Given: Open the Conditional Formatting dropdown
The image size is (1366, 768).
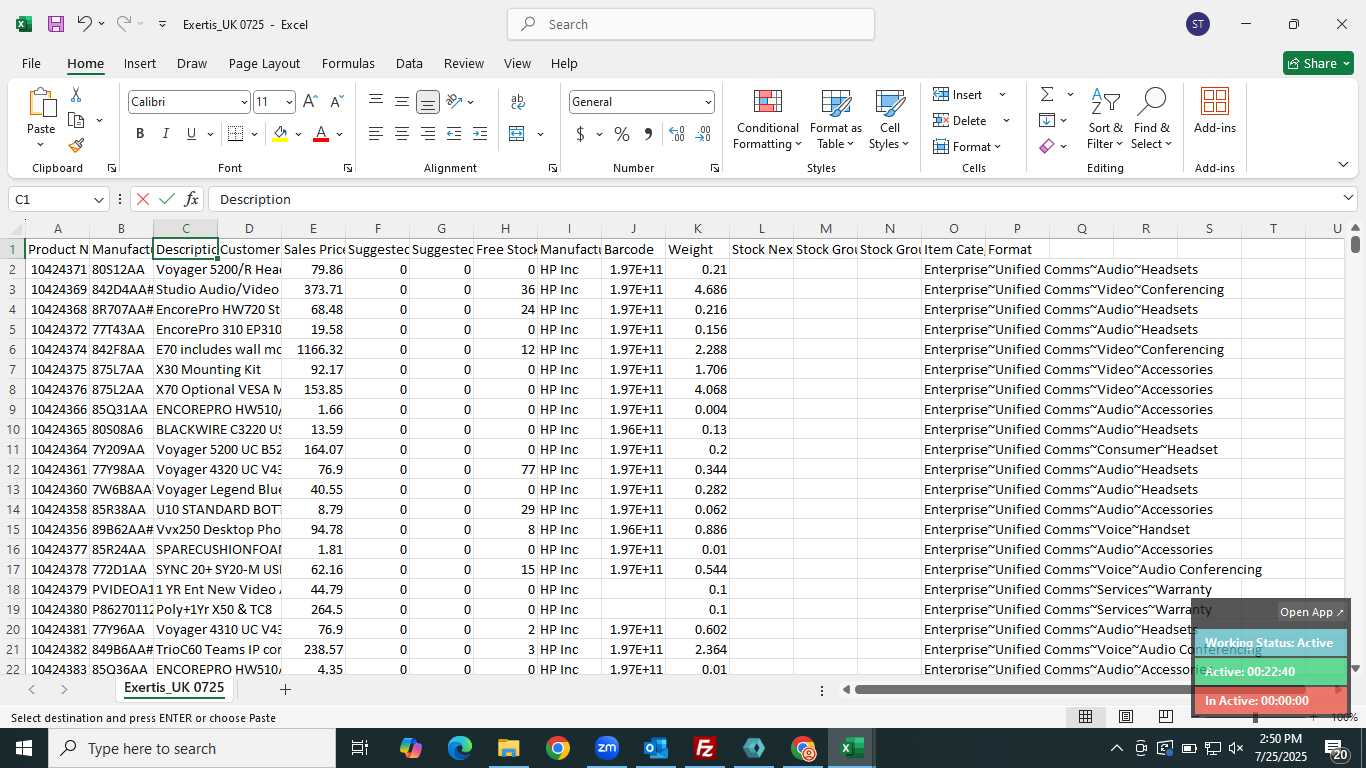Looking at the screenshot, I should [x=768, y=118].
